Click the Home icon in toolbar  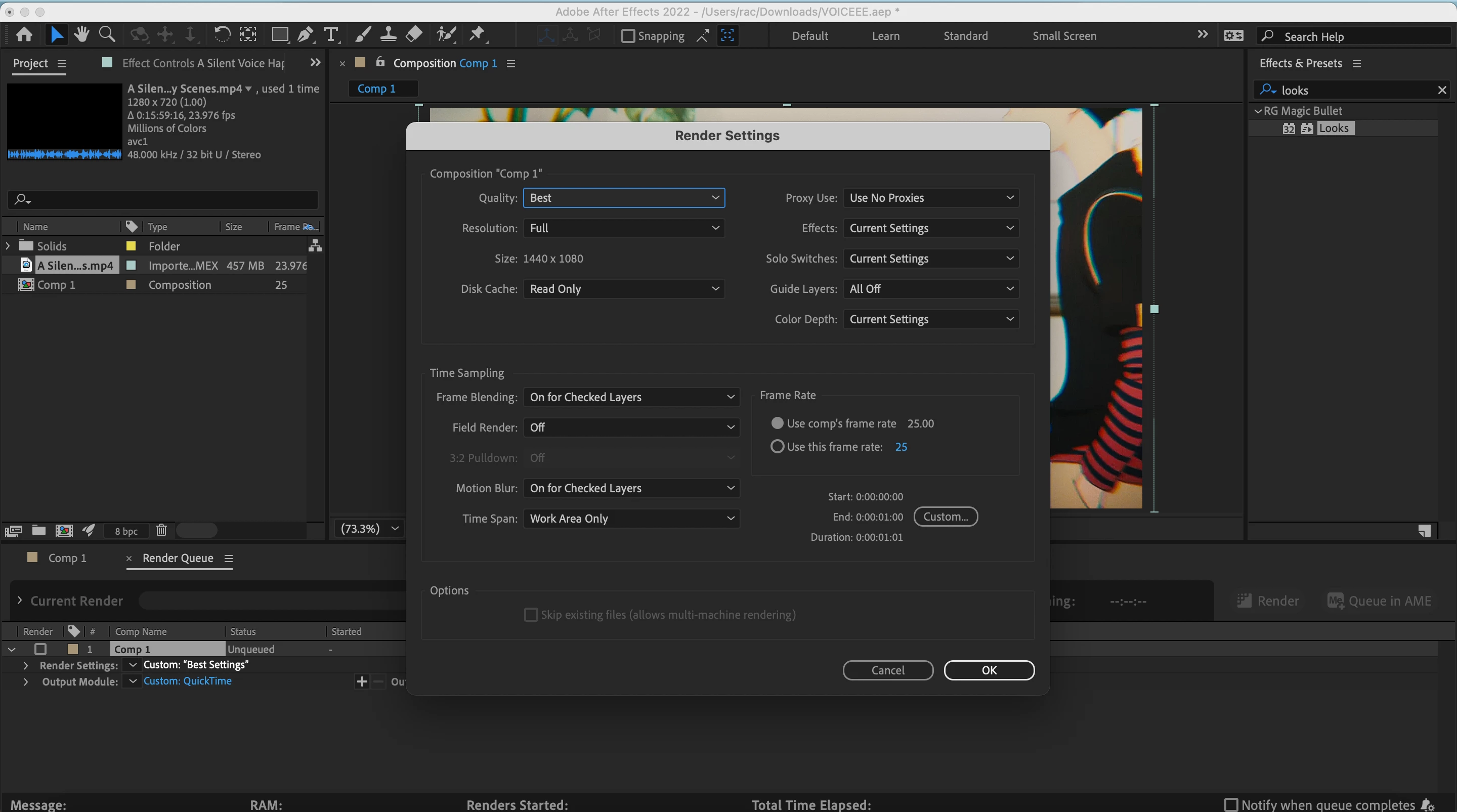[24, 35]
